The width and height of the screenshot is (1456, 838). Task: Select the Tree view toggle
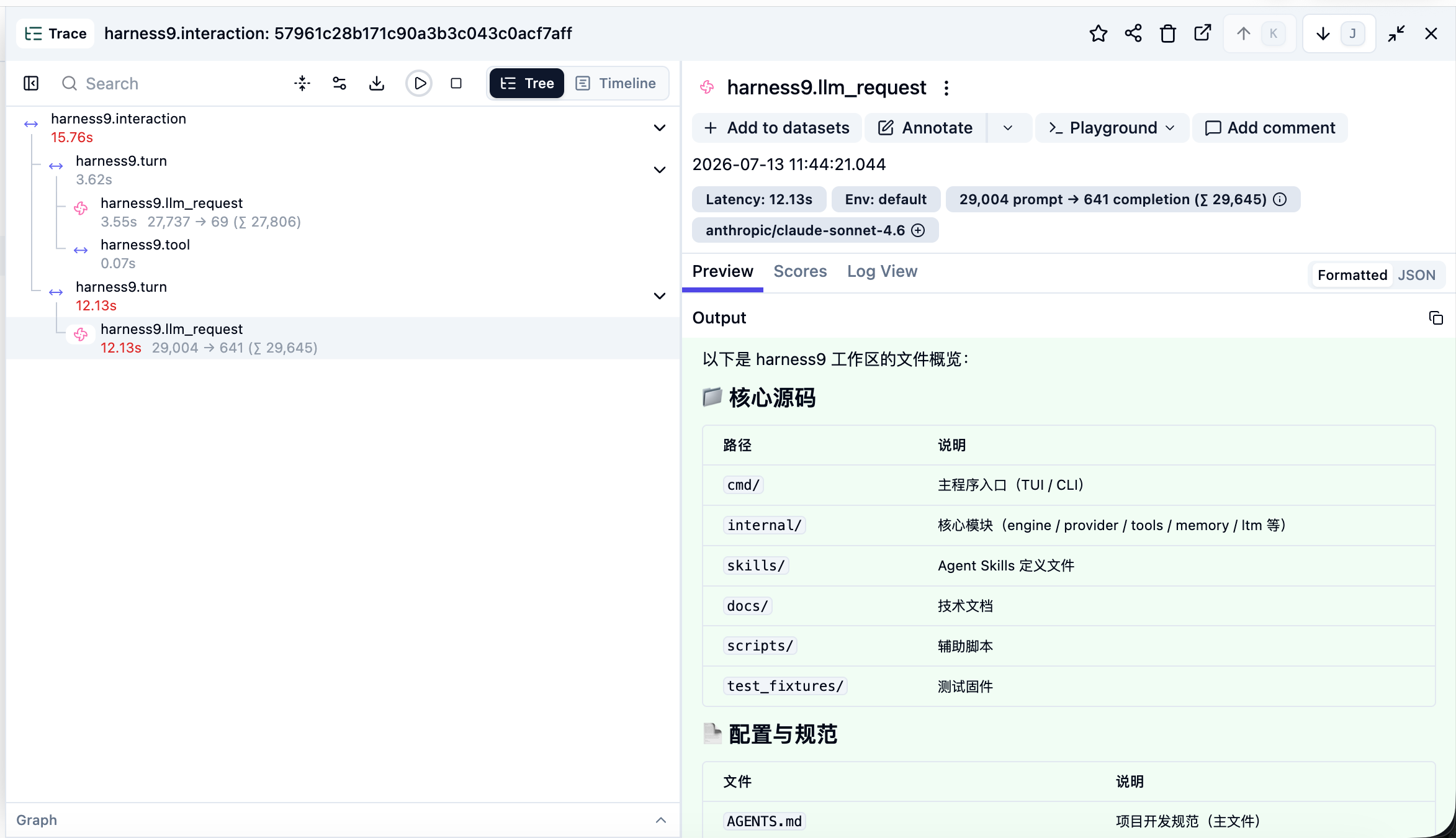527,83
